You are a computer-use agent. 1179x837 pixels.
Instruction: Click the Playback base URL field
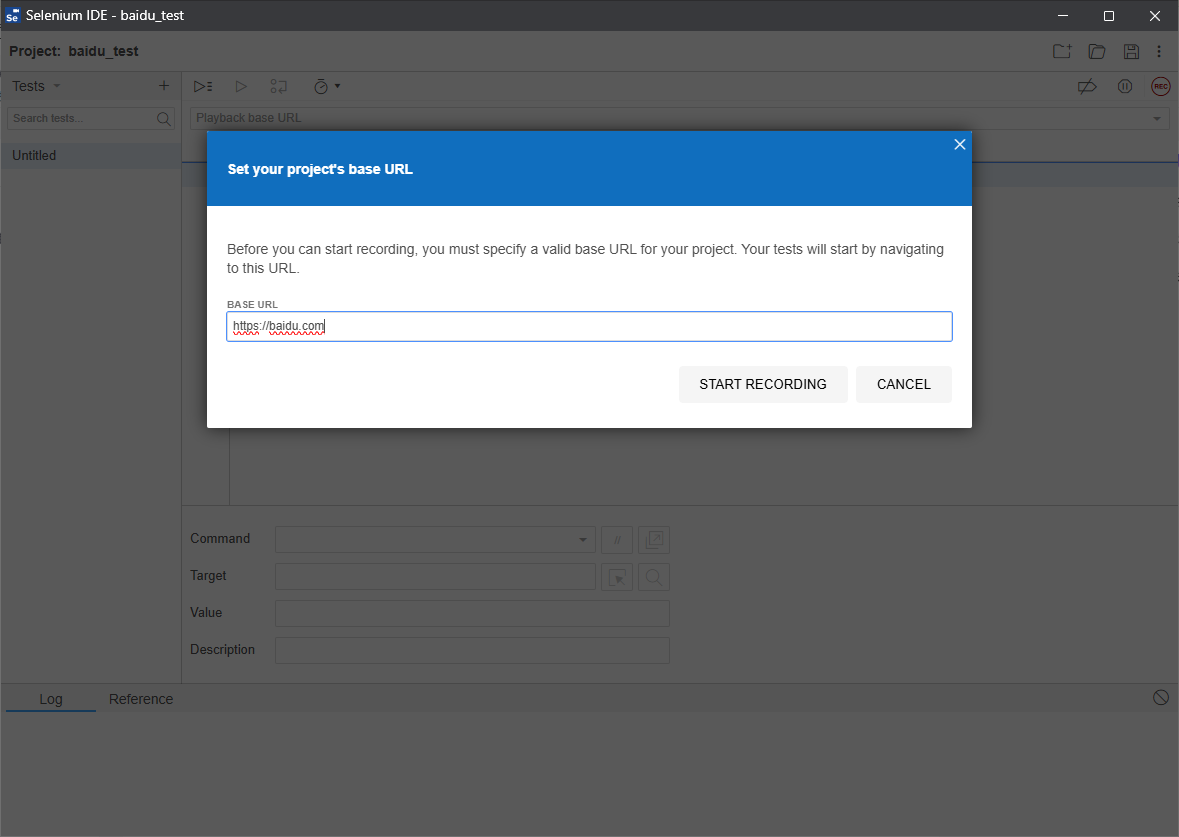(669, 118)
